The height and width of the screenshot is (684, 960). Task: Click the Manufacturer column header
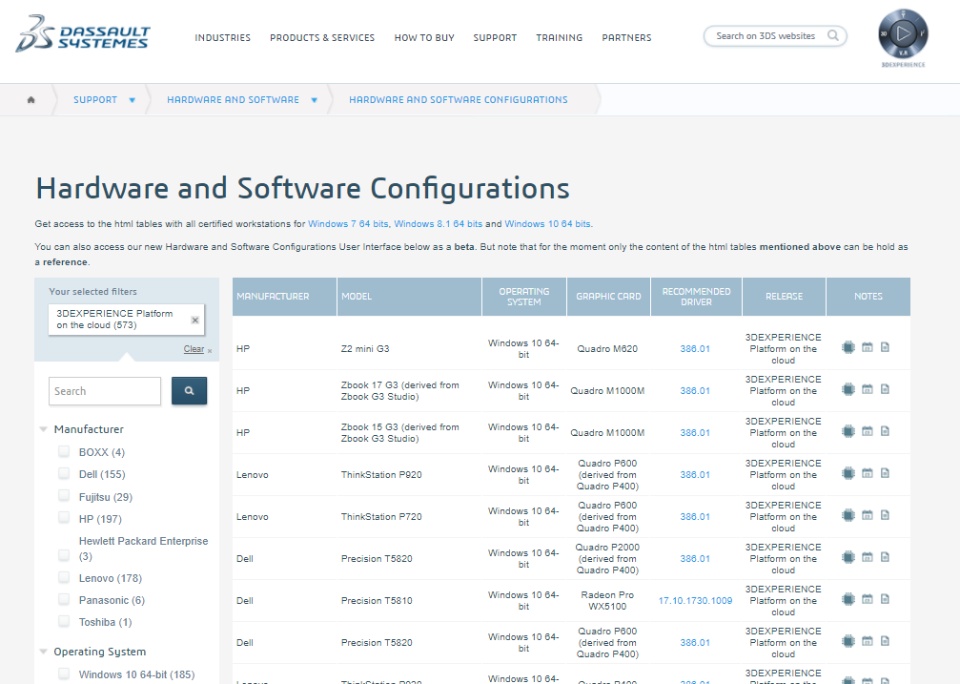coord(284,296)
